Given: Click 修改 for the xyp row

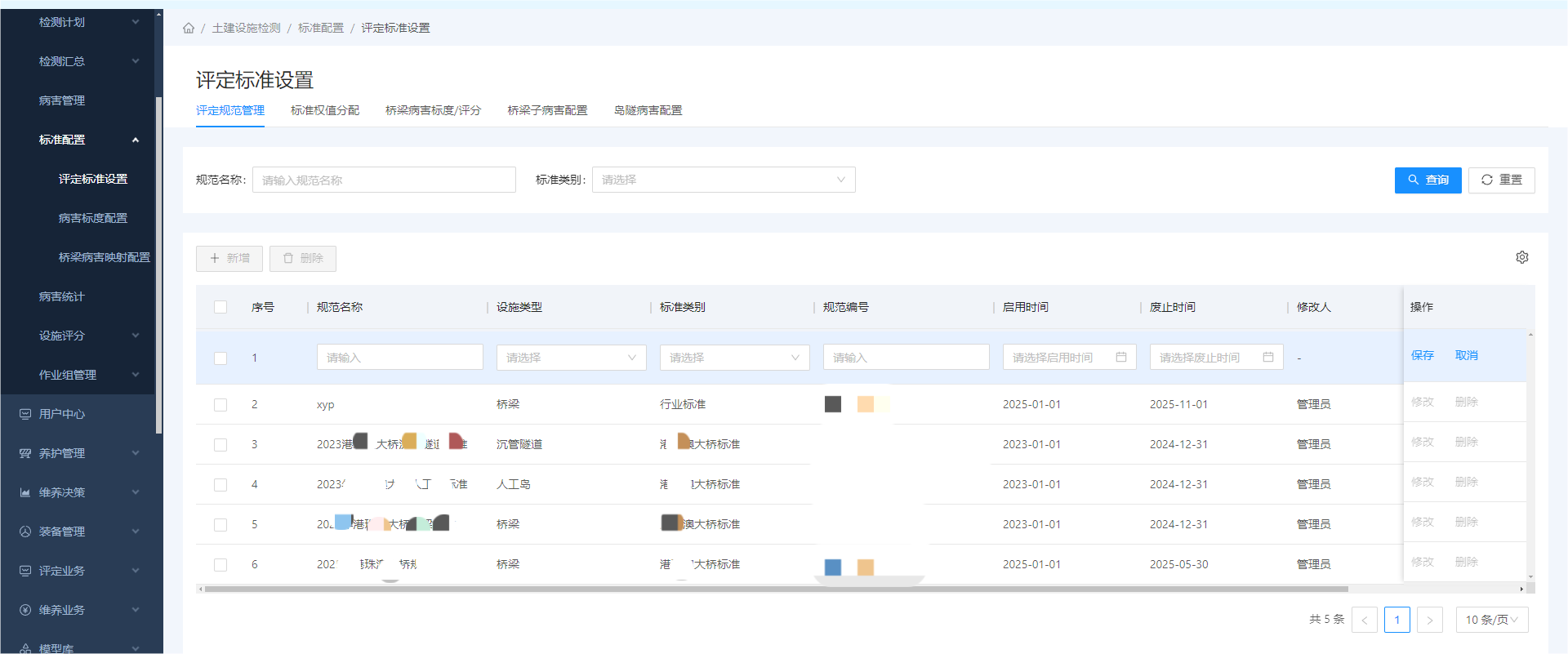Looking at the screenshot, I should [x=1423, y=402].
